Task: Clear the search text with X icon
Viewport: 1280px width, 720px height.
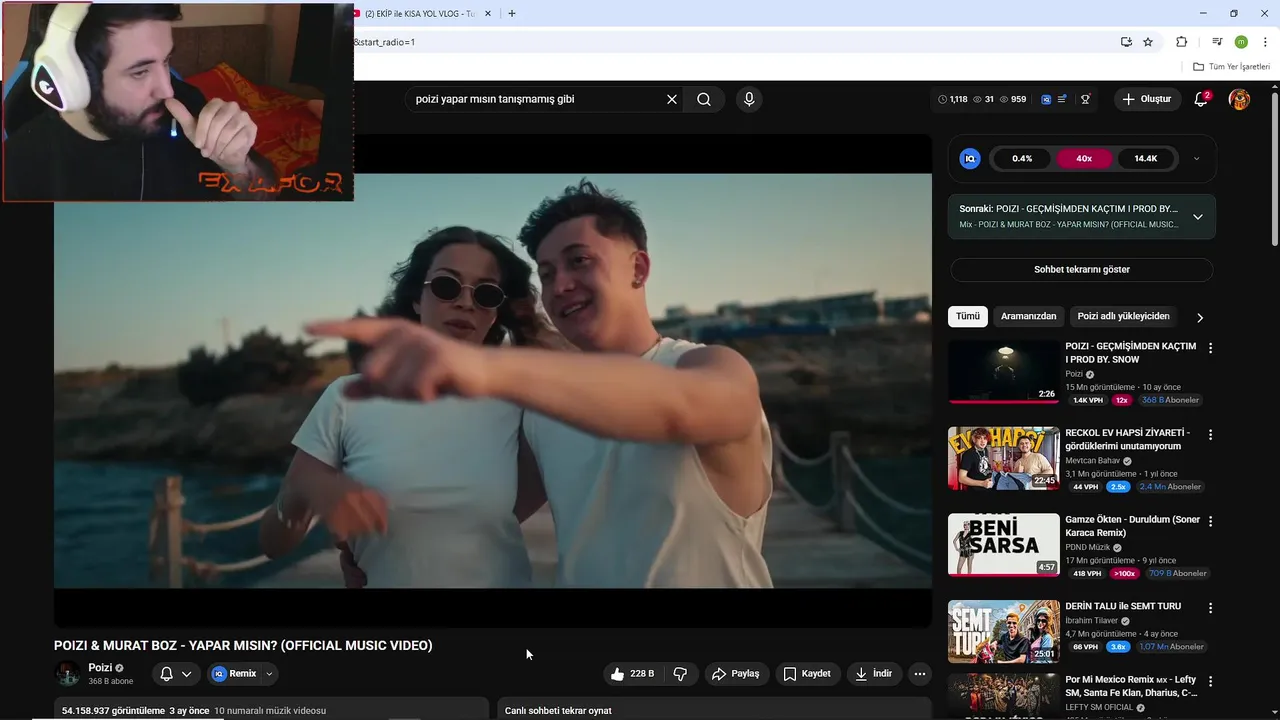Action: pyautogui.click(x=672, y=99)
